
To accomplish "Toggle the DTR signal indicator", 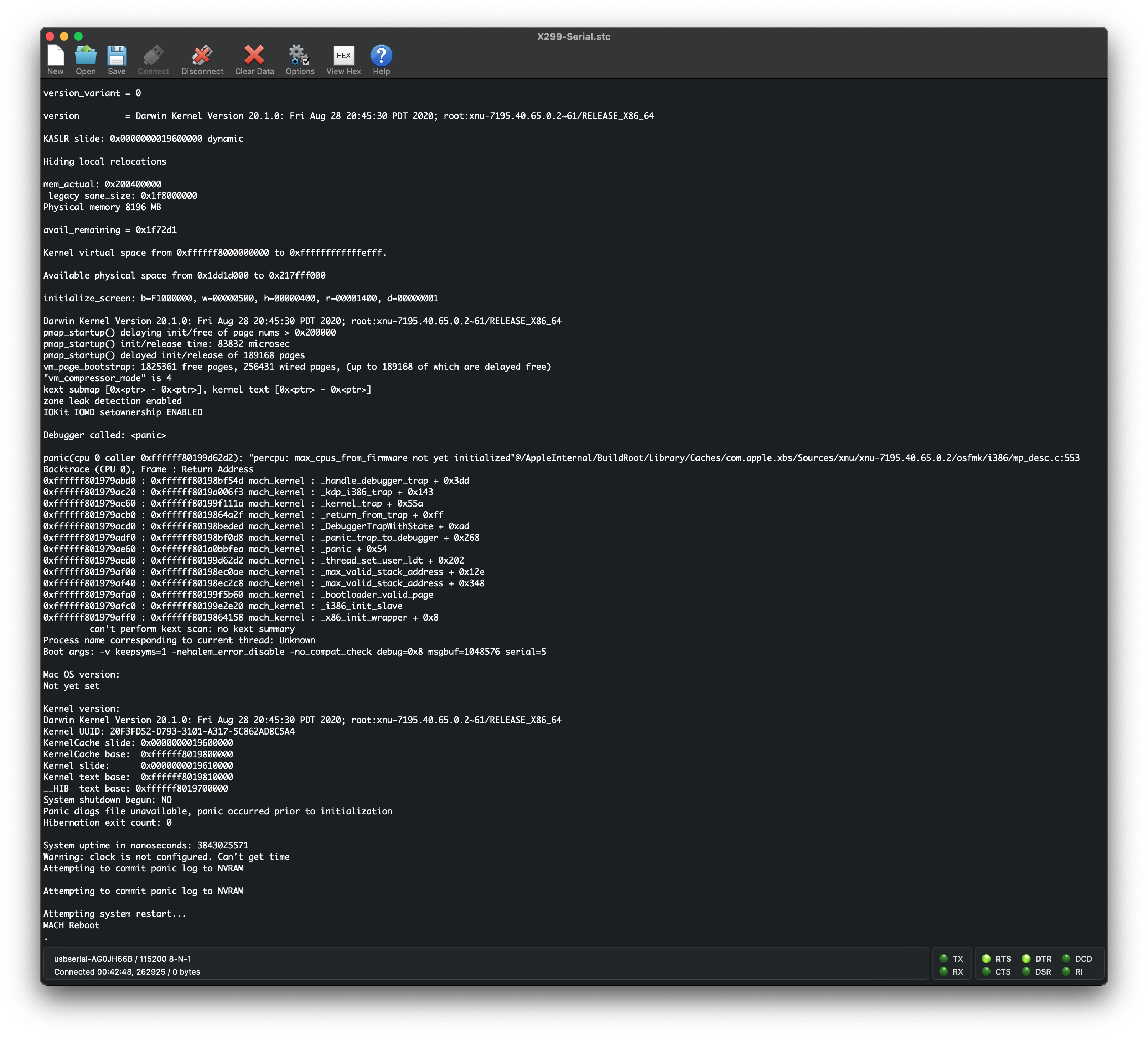I will tap(1026, 959).
